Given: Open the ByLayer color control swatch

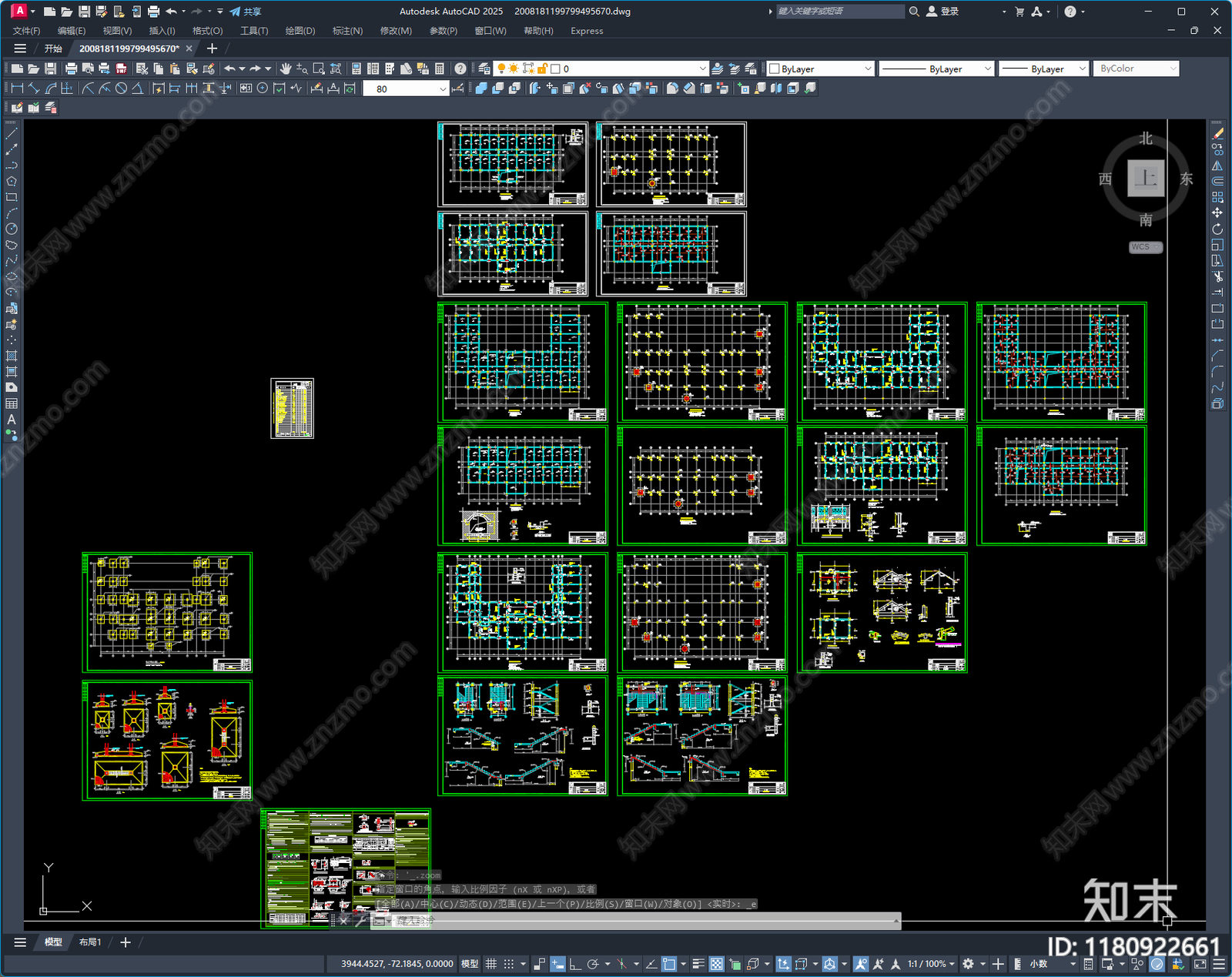Looking at the screenshot, I should click(821, 69).
